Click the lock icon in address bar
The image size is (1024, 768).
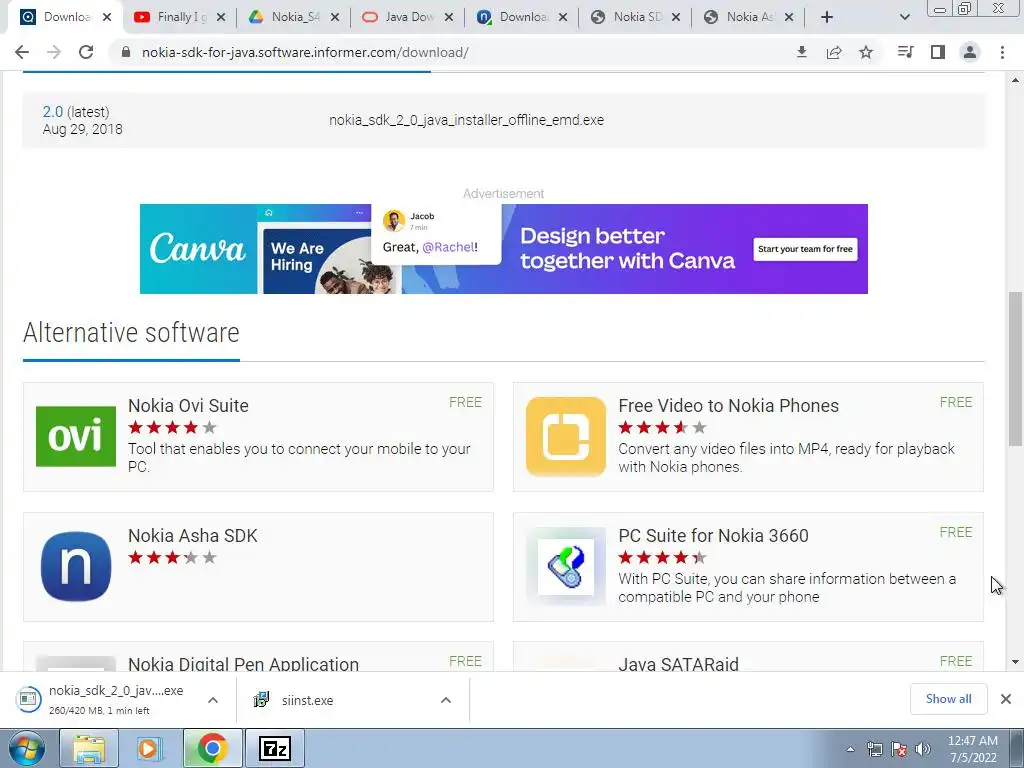tap(126, 52)
